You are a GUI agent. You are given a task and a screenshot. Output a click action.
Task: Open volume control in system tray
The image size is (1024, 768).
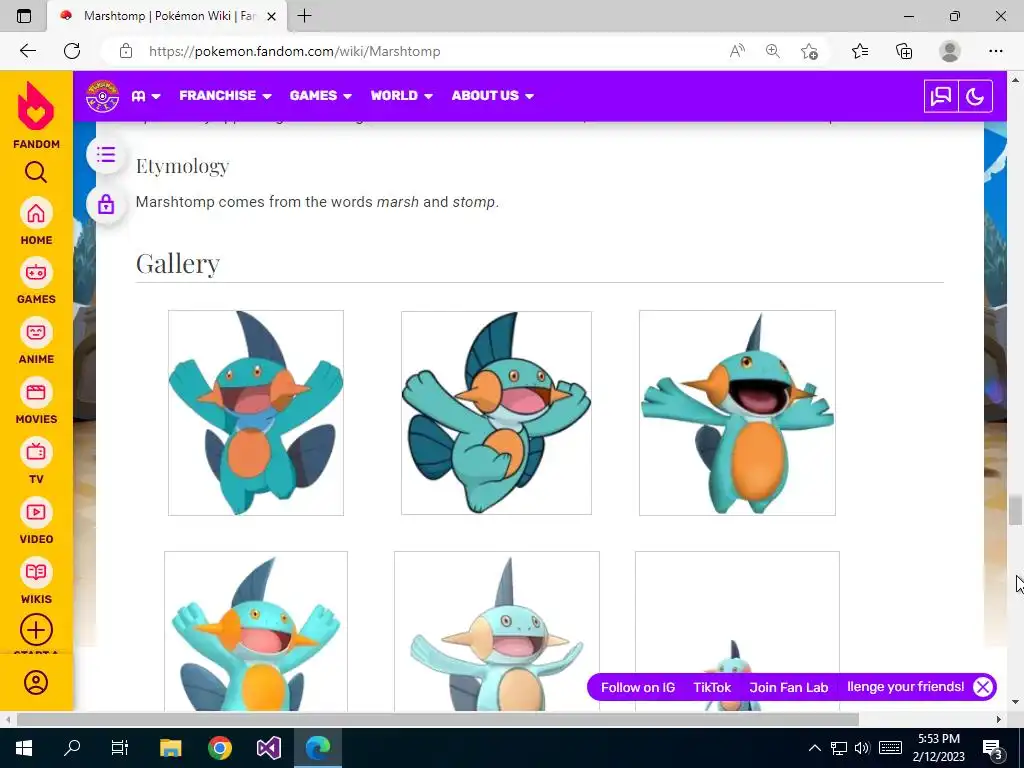tap(862, 748)
